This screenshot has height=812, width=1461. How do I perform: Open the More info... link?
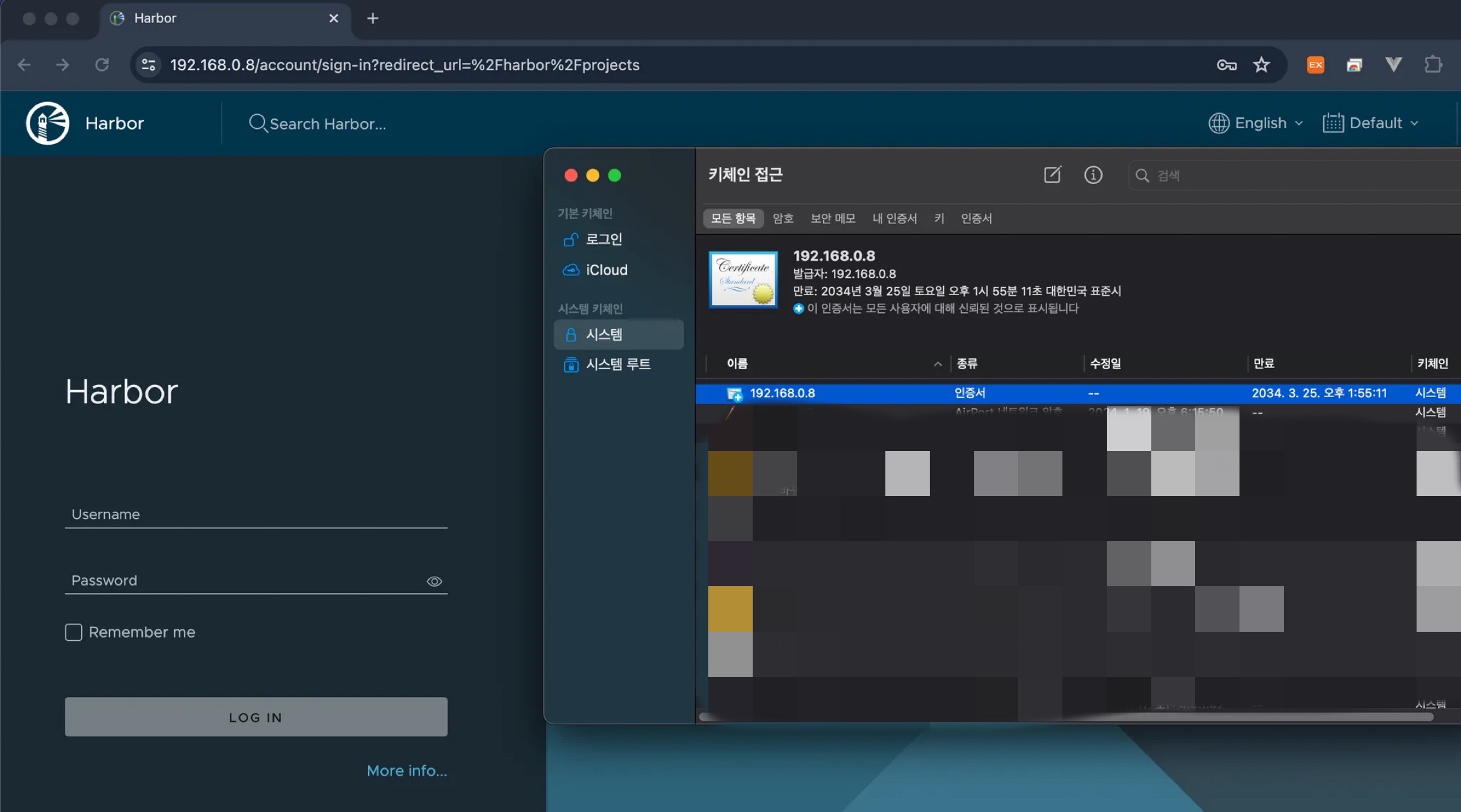pyautogui.click(x=407, y=771)
